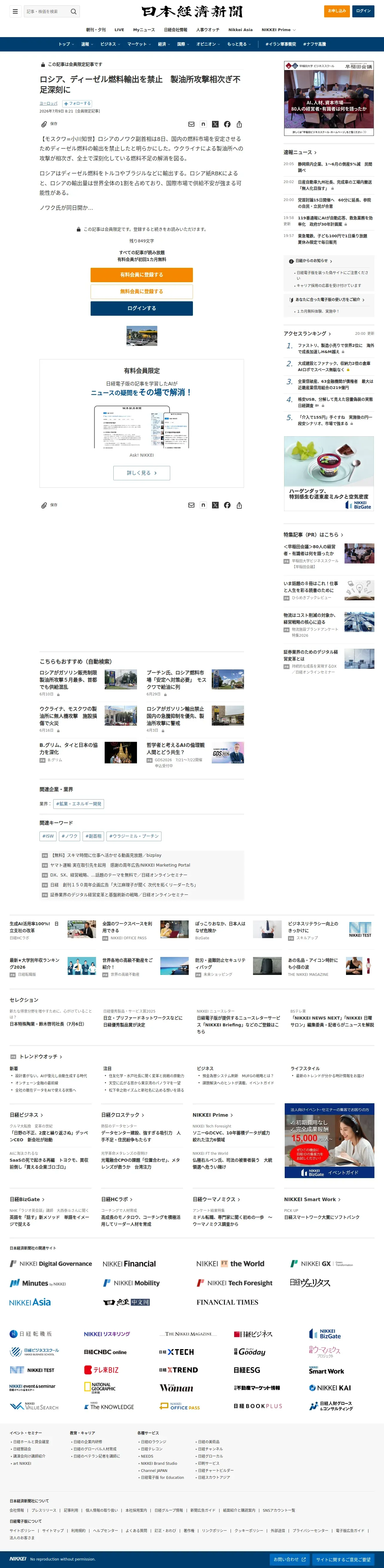The width and height of the screenshot is (384, 1568).
Task: Open the Nikkei Asia menu item
Action: pos(240,30)
